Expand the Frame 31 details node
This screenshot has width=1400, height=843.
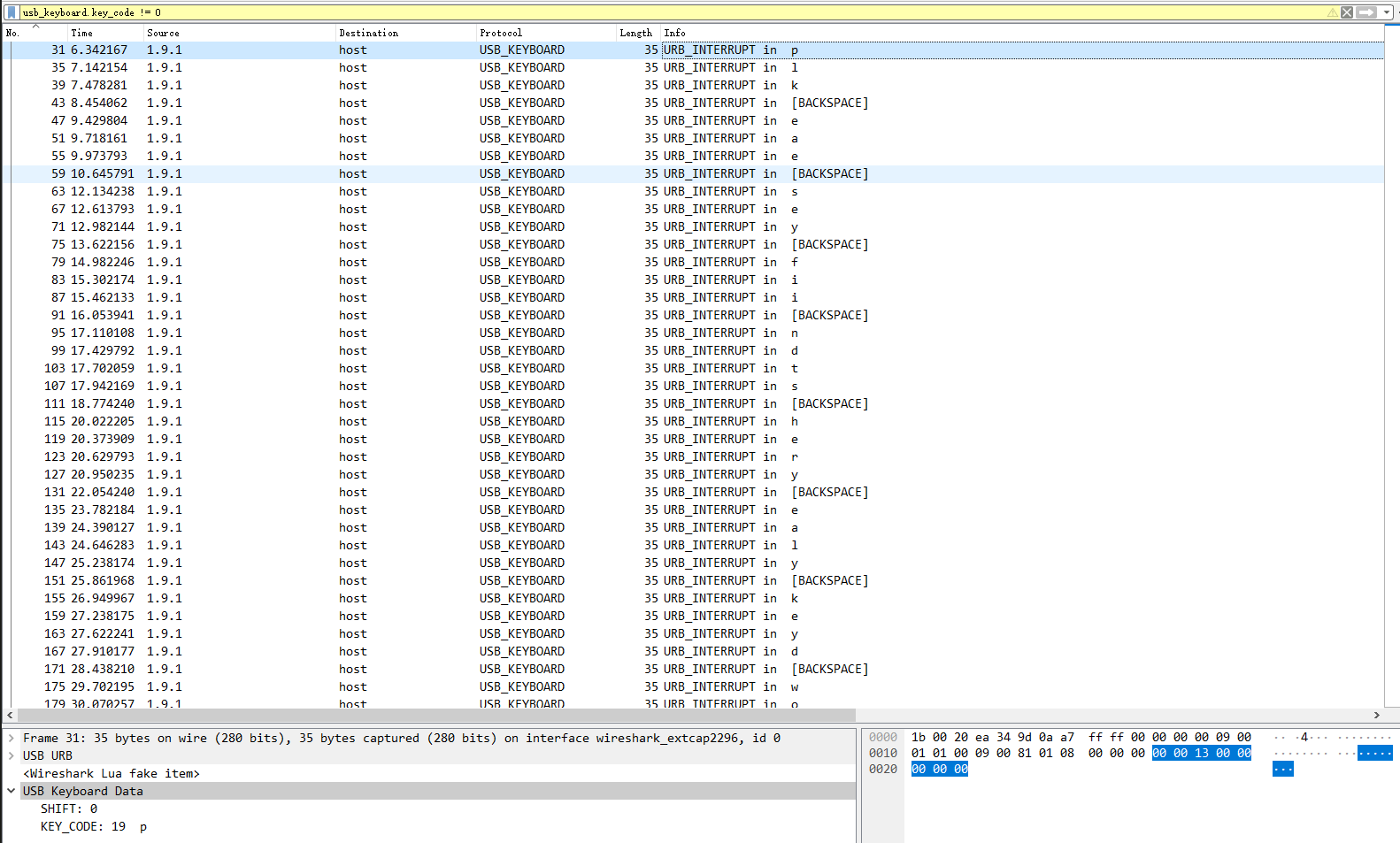pyautogui.click(x=11, y=738)
